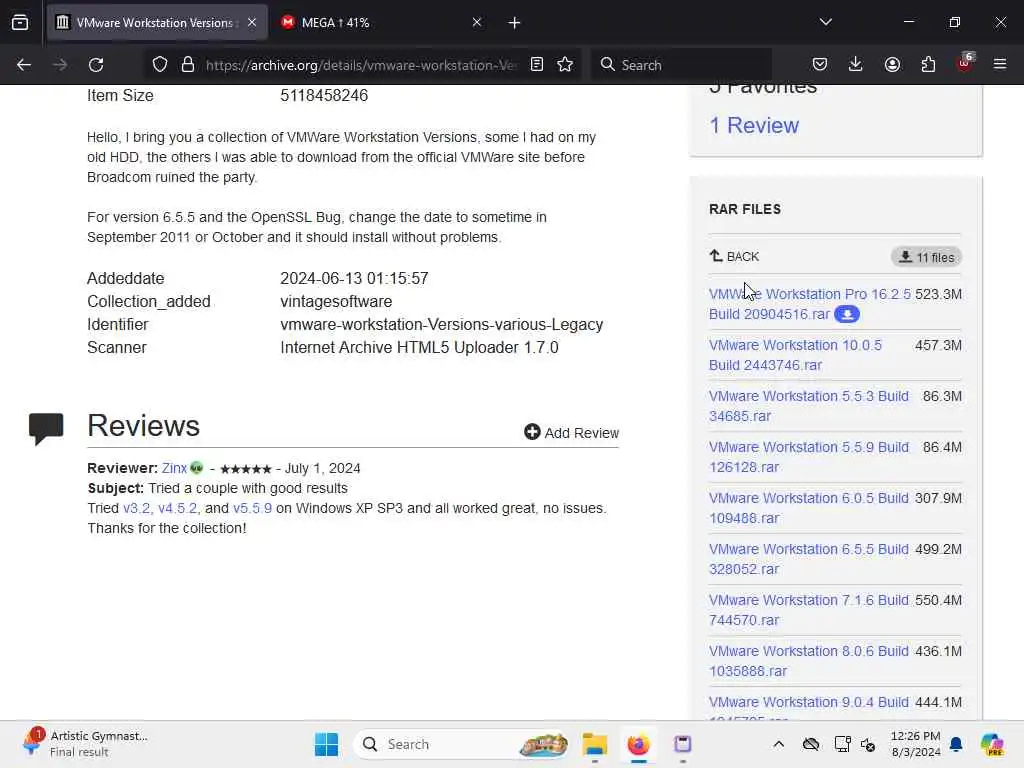Open the v3.2 link in review
Screen dimensions: 1024x768
pos(137,508)
